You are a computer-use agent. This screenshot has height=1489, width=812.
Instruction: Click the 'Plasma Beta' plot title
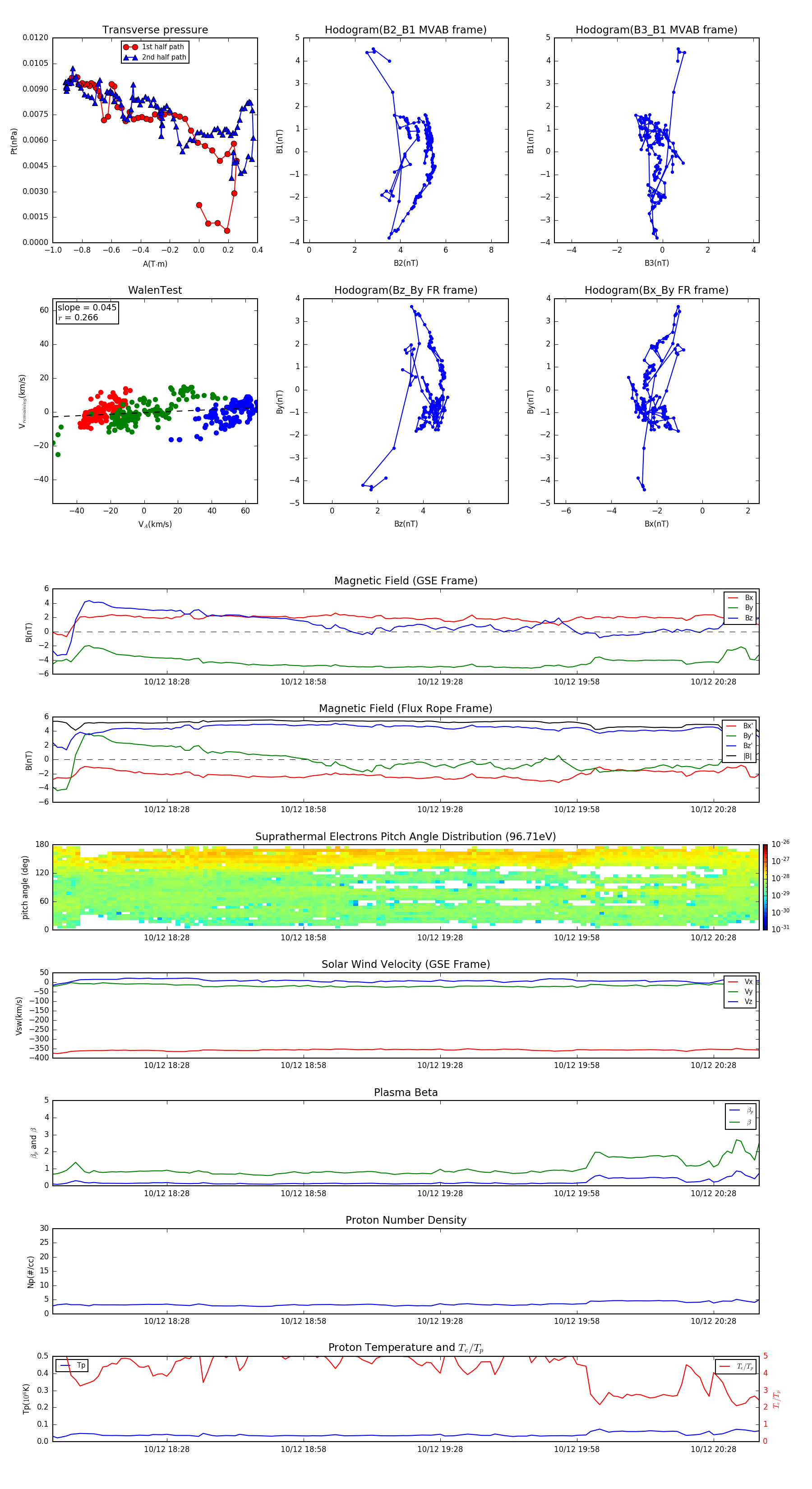(x=406, y=1092)
